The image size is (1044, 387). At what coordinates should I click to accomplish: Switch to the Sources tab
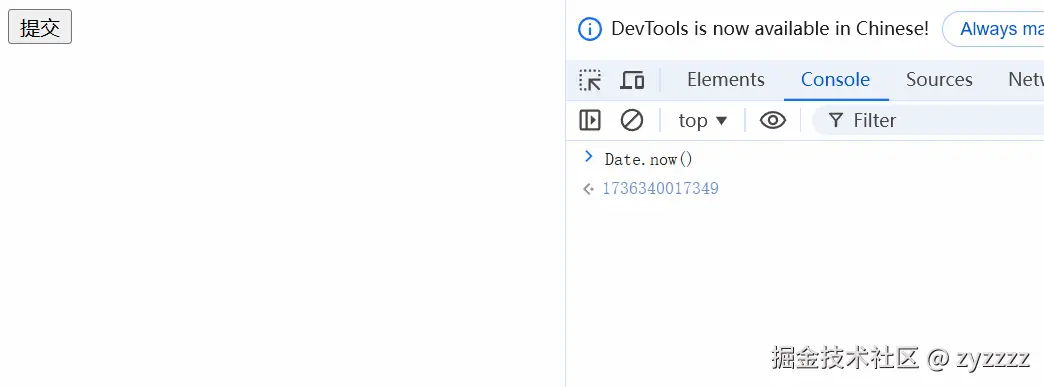click(939, 80)
